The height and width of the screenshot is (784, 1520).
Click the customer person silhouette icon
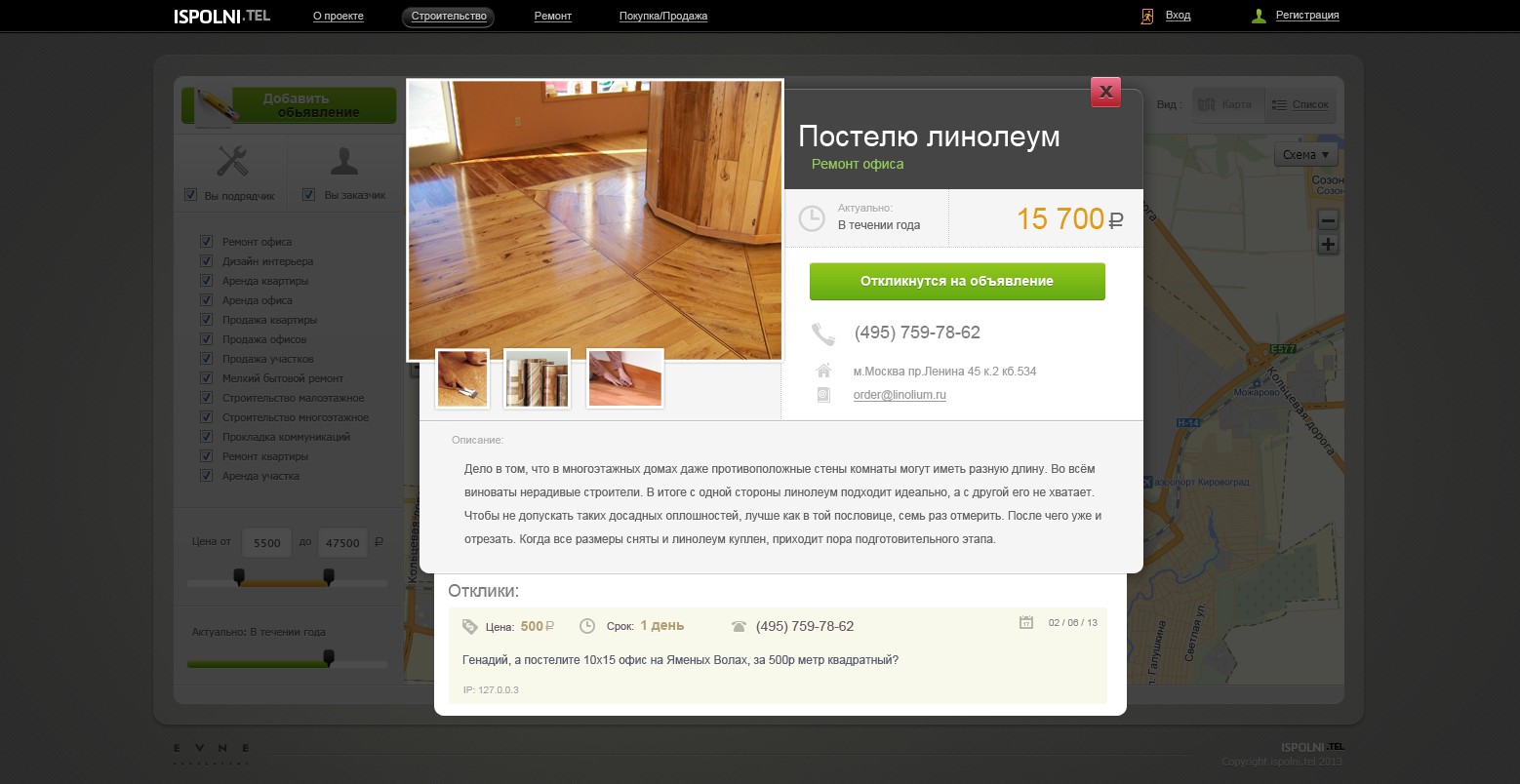pyautogui.click(x=343, y=161)
